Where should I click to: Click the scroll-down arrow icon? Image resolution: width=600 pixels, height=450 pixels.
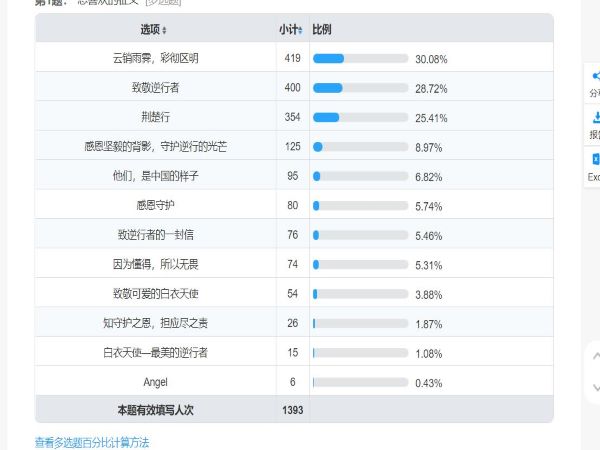[x=596, y=388]
